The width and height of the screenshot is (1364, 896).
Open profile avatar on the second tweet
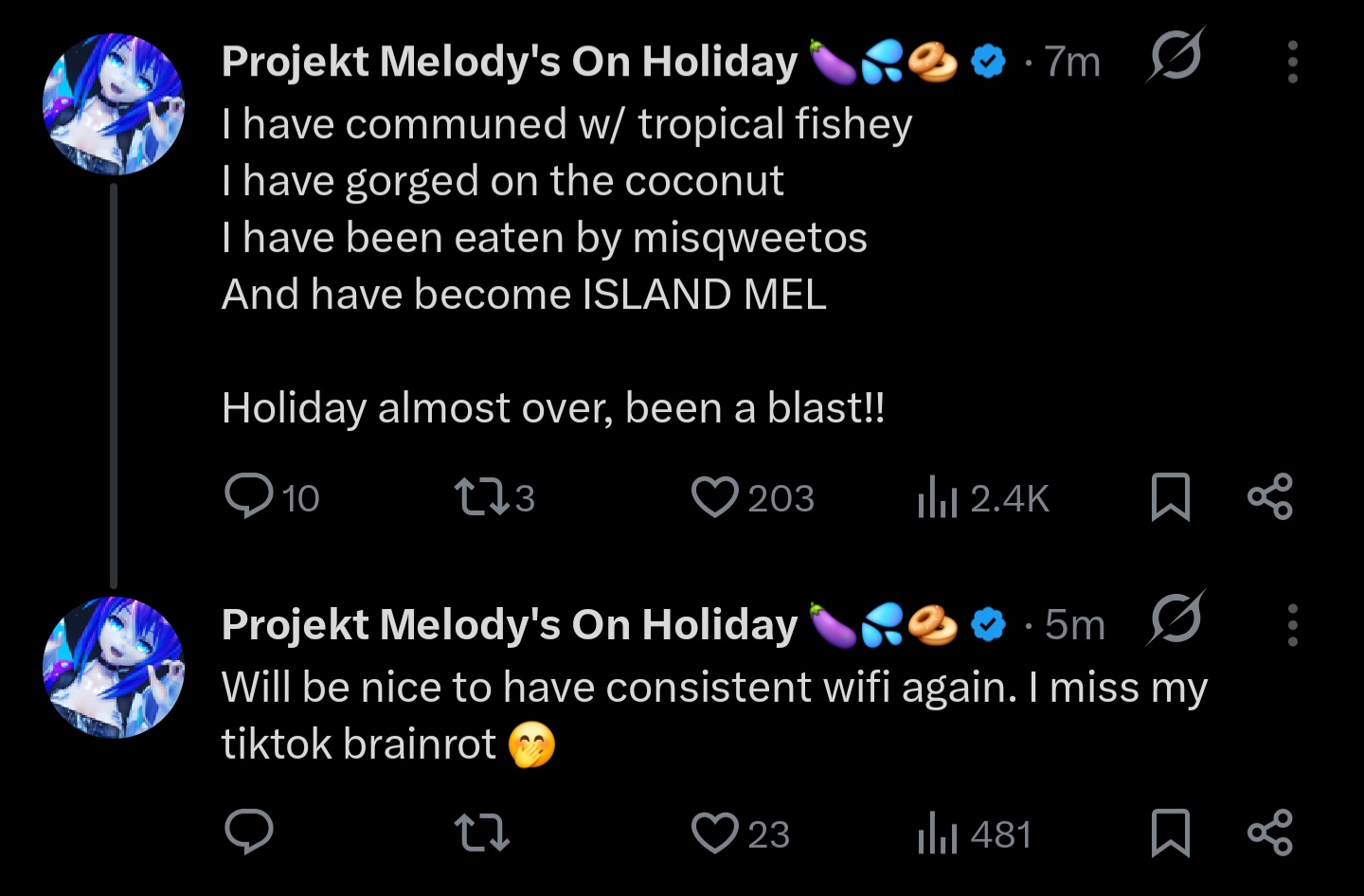(114, 668)
